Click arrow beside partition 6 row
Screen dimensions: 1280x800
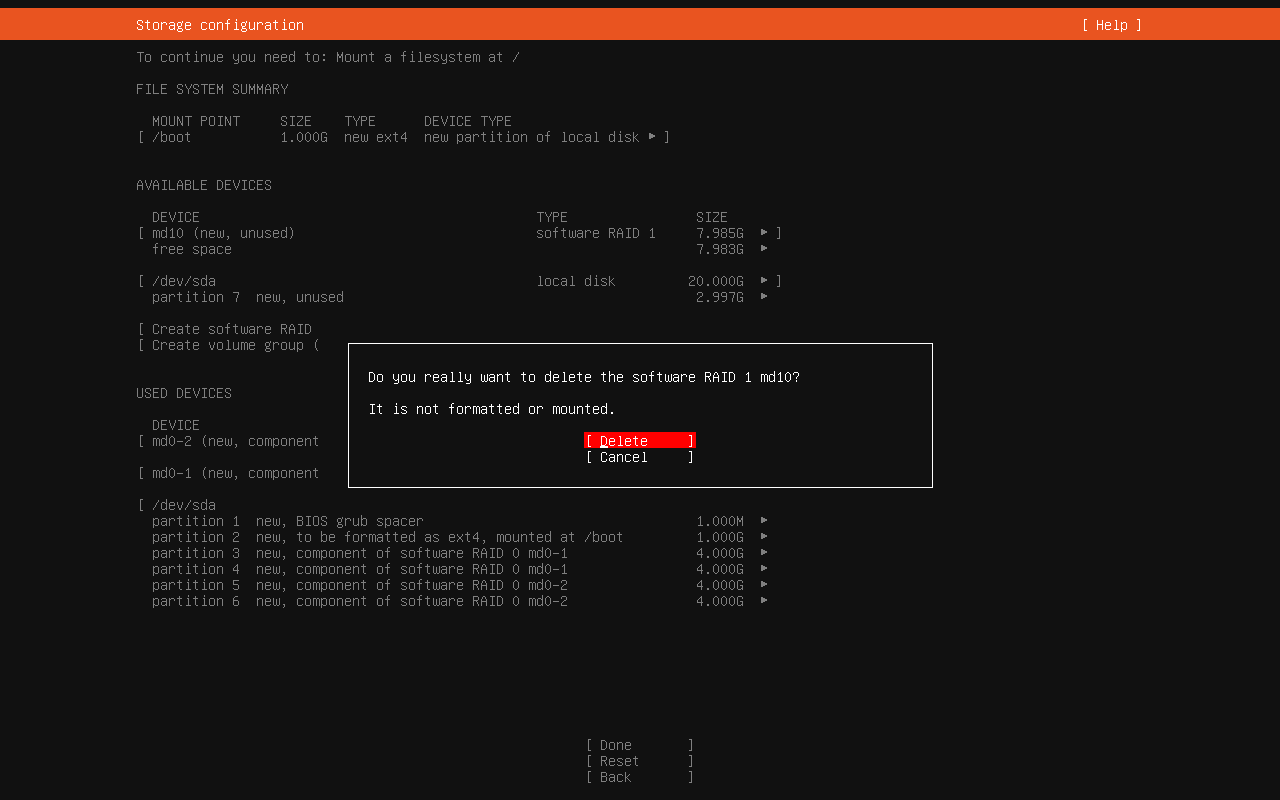click(764, 601)
